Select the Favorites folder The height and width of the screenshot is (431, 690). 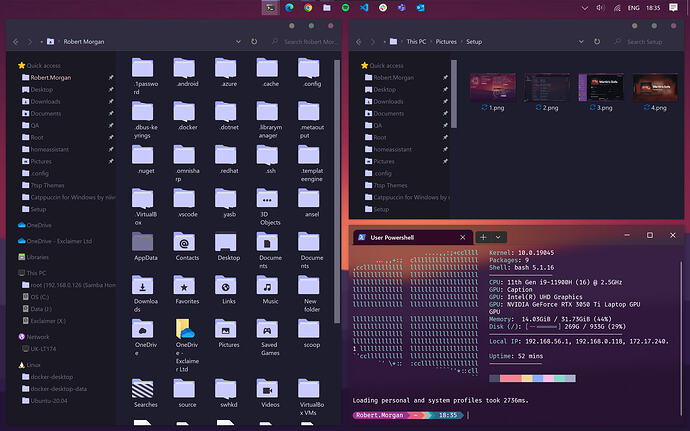point(184,291)
